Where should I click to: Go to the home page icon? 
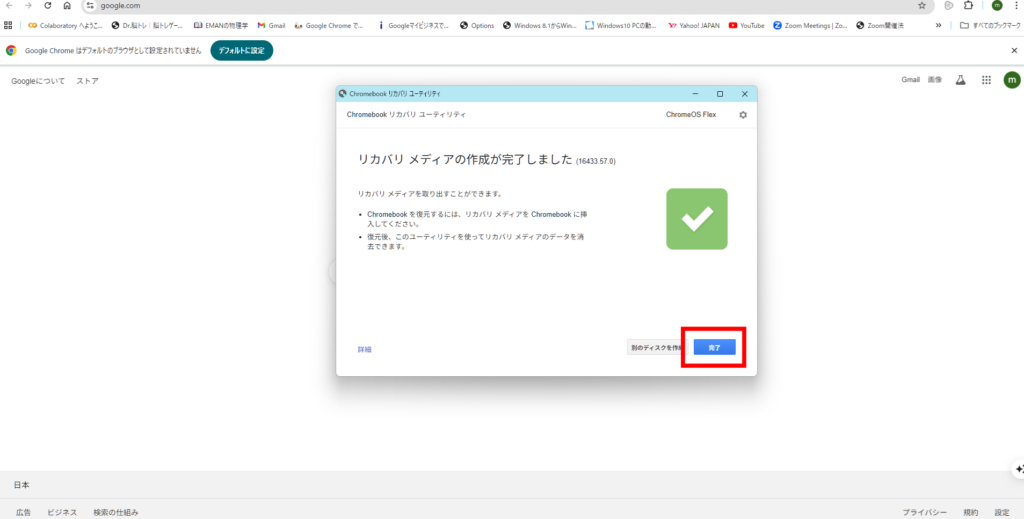67,6
